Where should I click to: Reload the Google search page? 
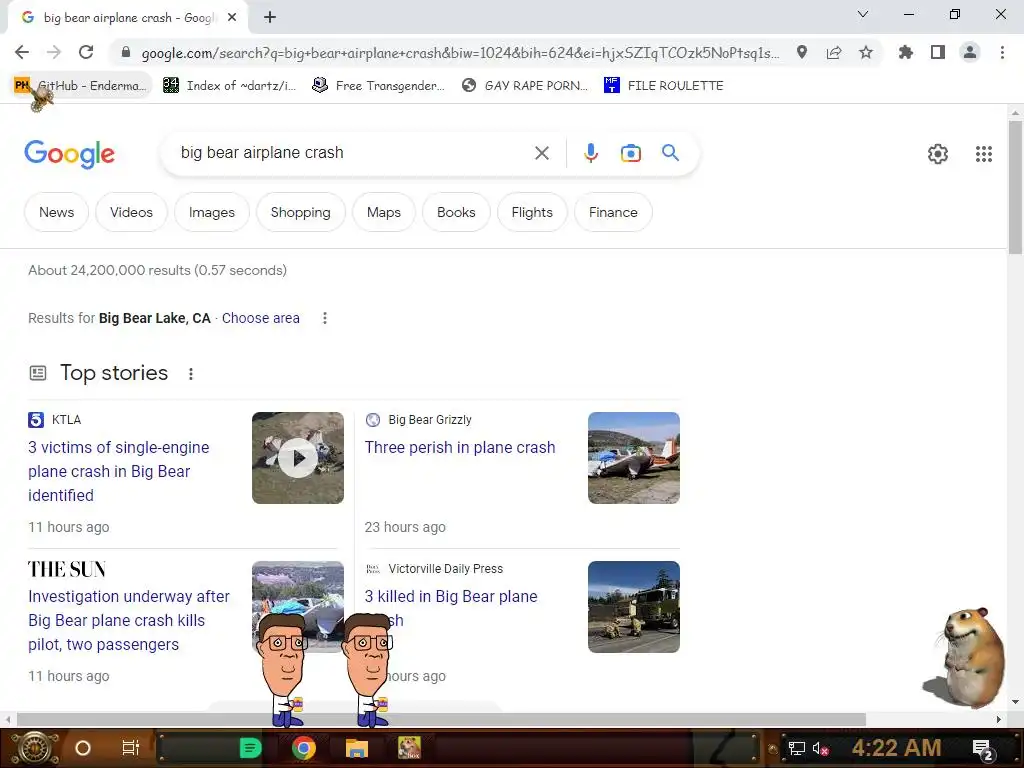86,52
